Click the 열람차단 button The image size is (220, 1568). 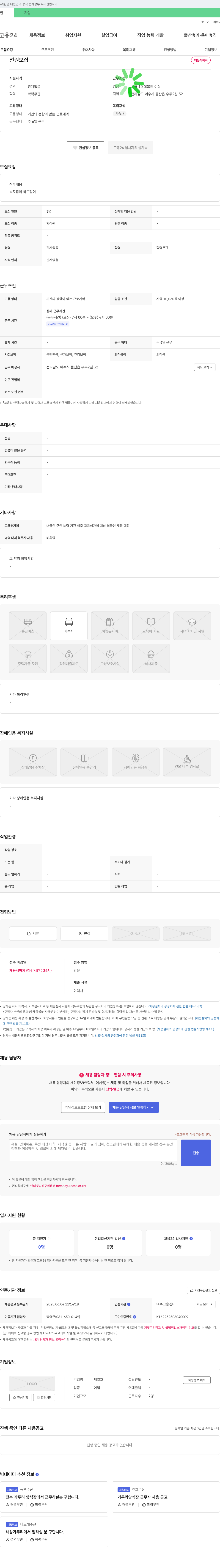coord(44,1398)
